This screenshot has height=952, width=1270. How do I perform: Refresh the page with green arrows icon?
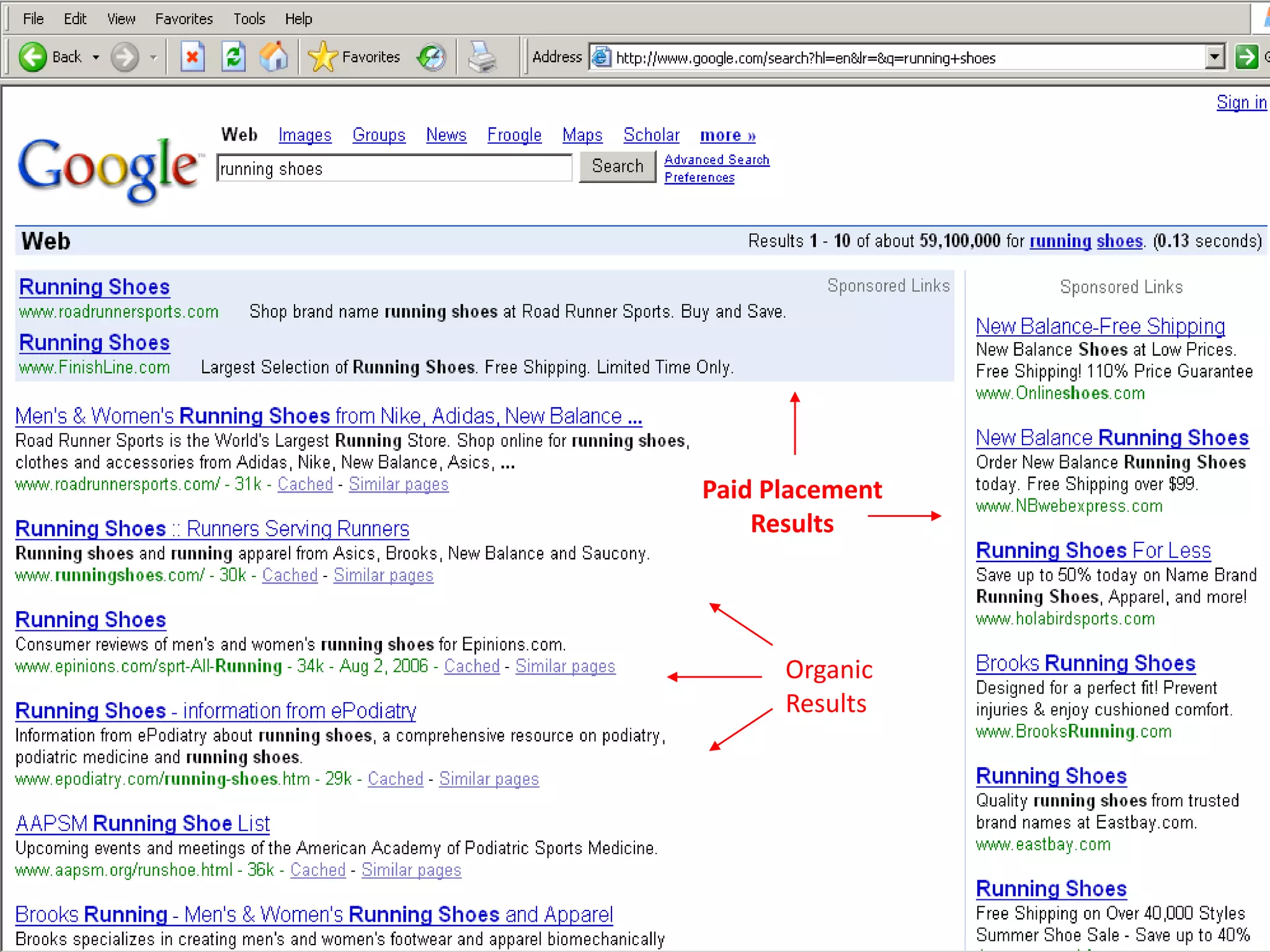tap(233, 58)
